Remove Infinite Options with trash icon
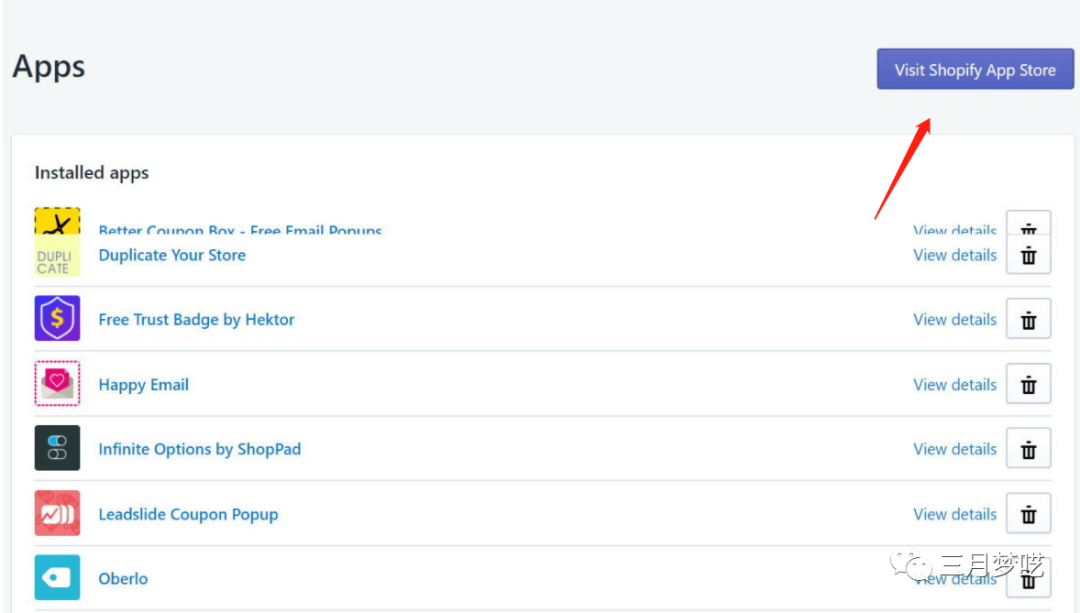Screen dimensions: 1080x613 [x=1028, y=450]
